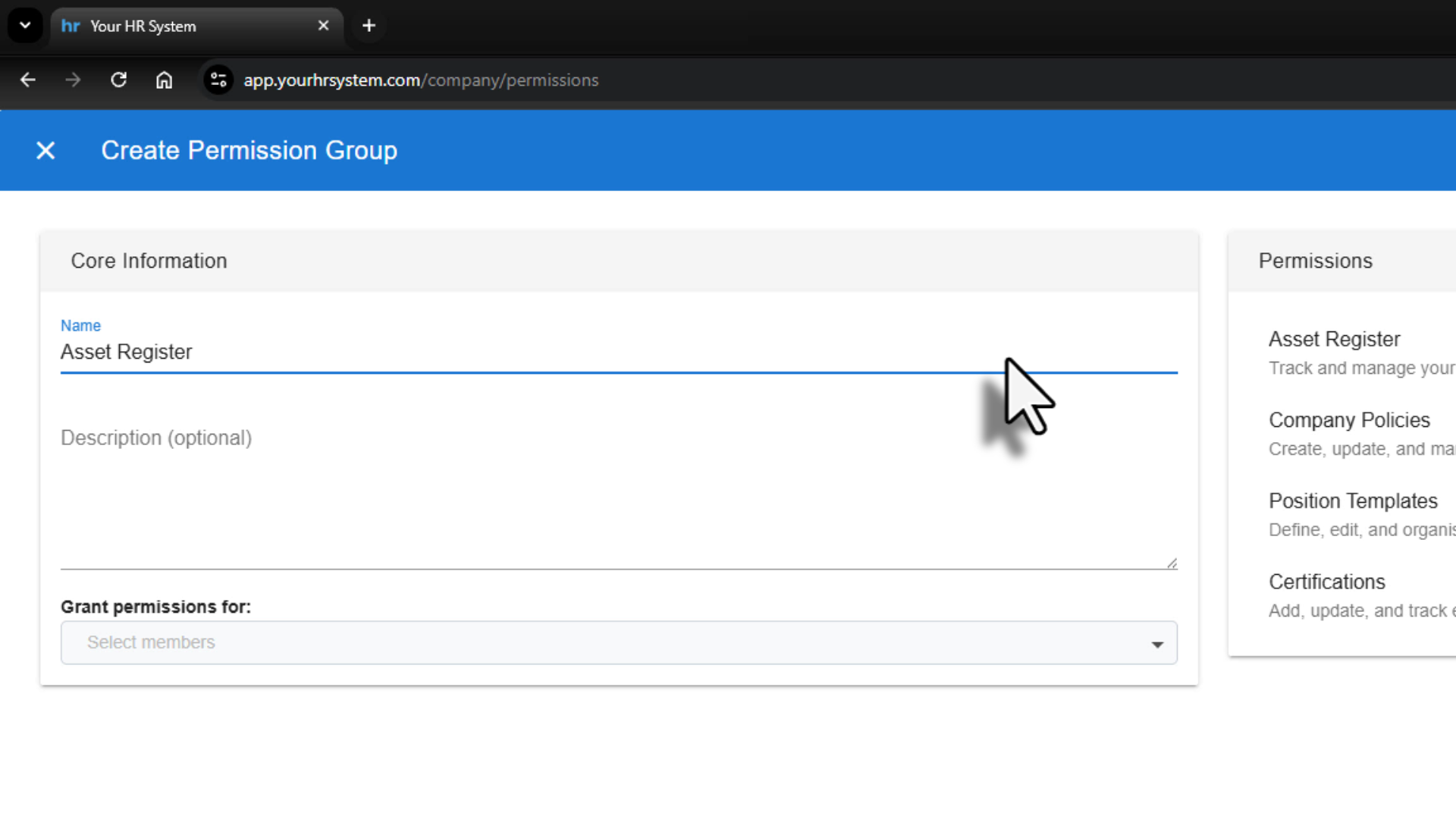Click the Name input field
The height and width of the screenshot is (819, 1456).
point(531,353)
